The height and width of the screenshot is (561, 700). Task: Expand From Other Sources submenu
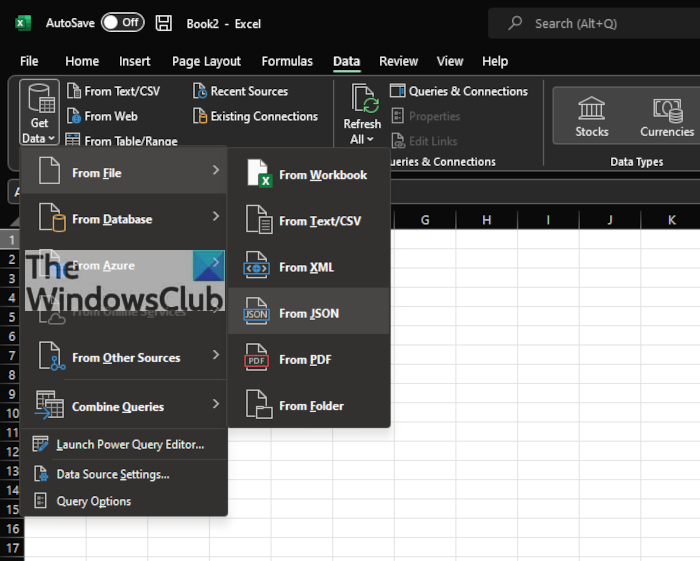click(124, 357)
